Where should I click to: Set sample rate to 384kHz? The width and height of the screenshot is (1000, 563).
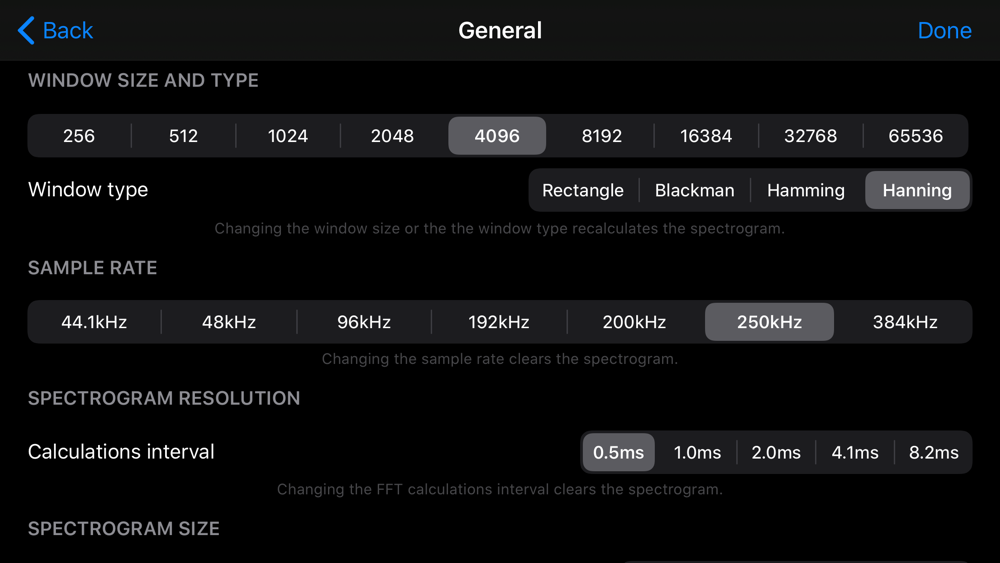(x=905, y=322)
